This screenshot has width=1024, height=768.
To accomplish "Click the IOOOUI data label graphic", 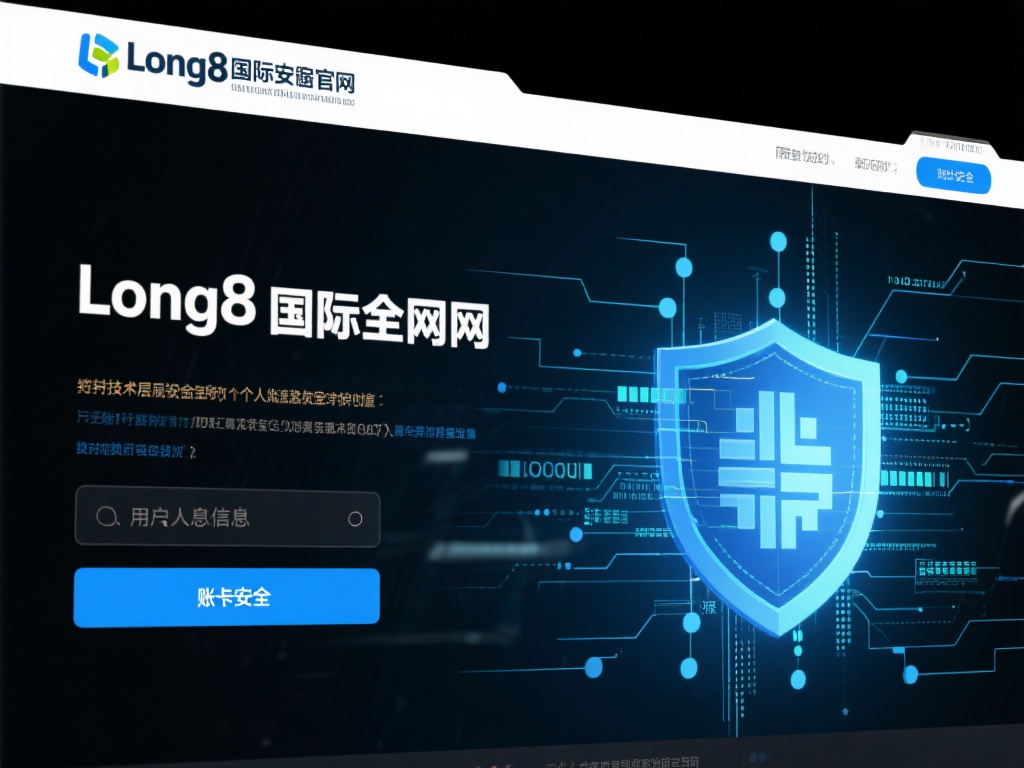I will pos(545,470).
